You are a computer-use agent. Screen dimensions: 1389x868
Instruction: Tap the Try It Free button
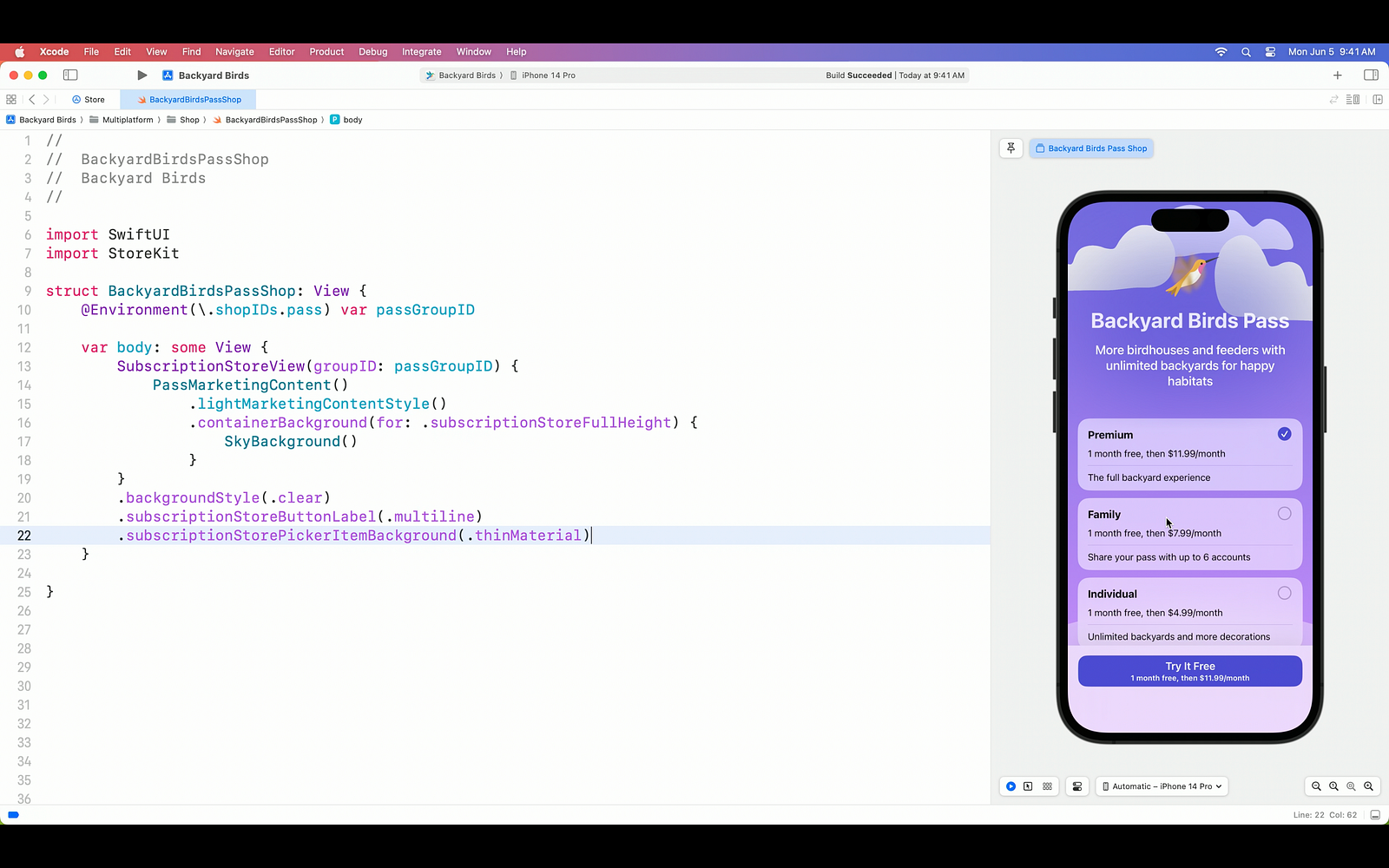coord(1190,671)
